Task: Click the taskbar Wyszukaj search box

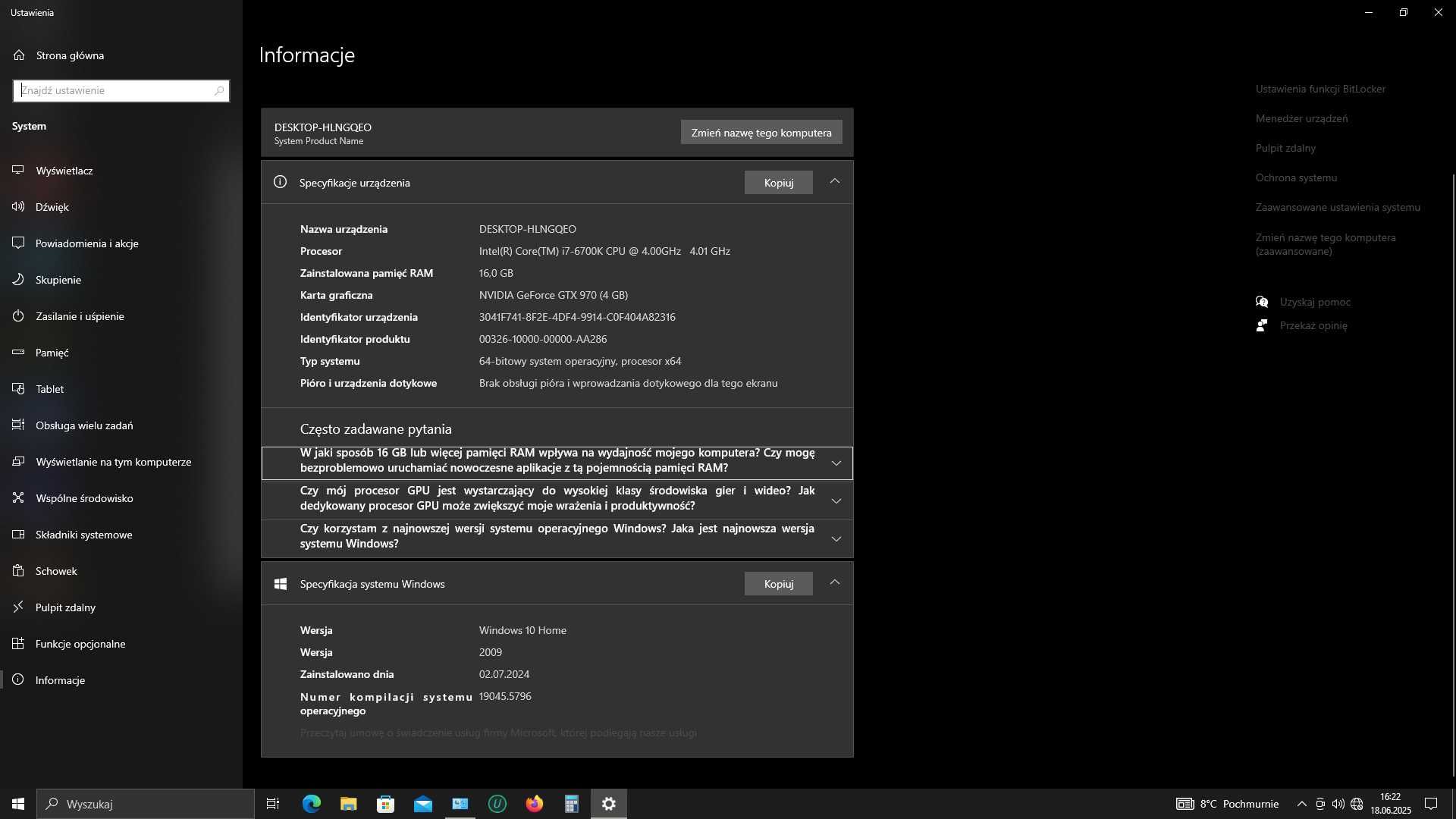Action: (146, 804)
